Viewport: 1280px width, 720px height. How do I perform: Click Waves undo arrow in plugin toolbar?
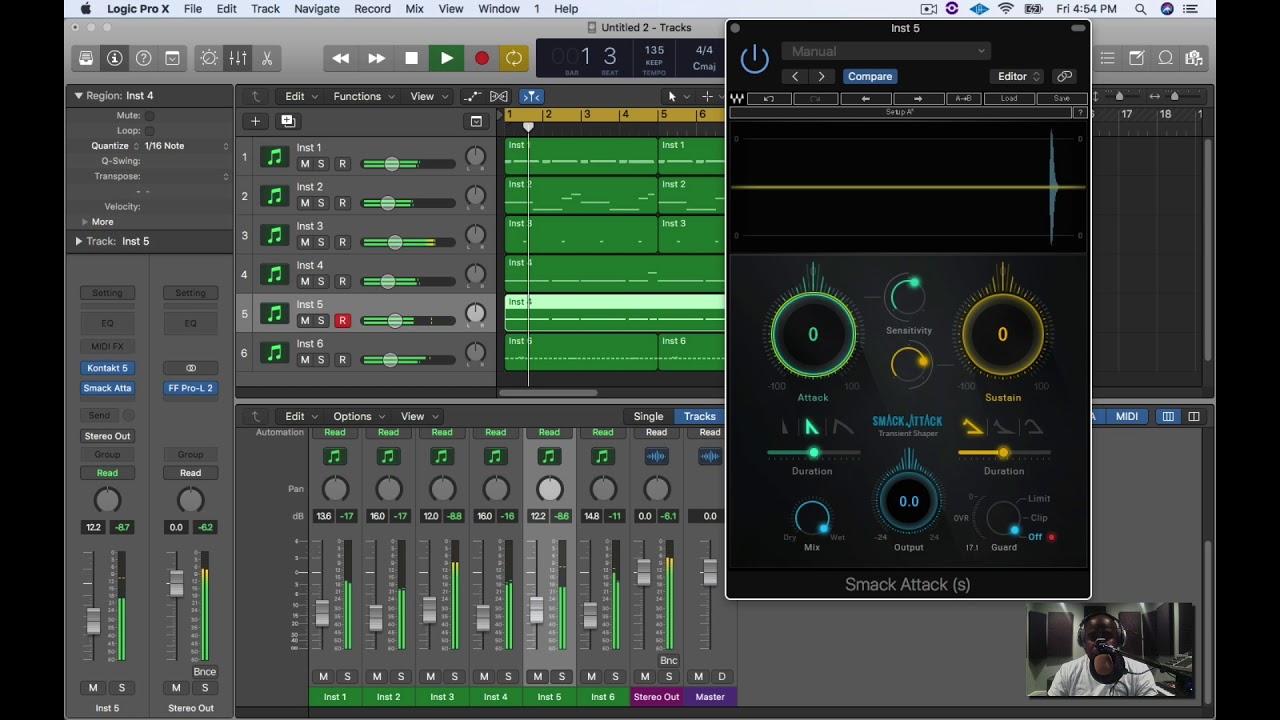coord(769,99)
